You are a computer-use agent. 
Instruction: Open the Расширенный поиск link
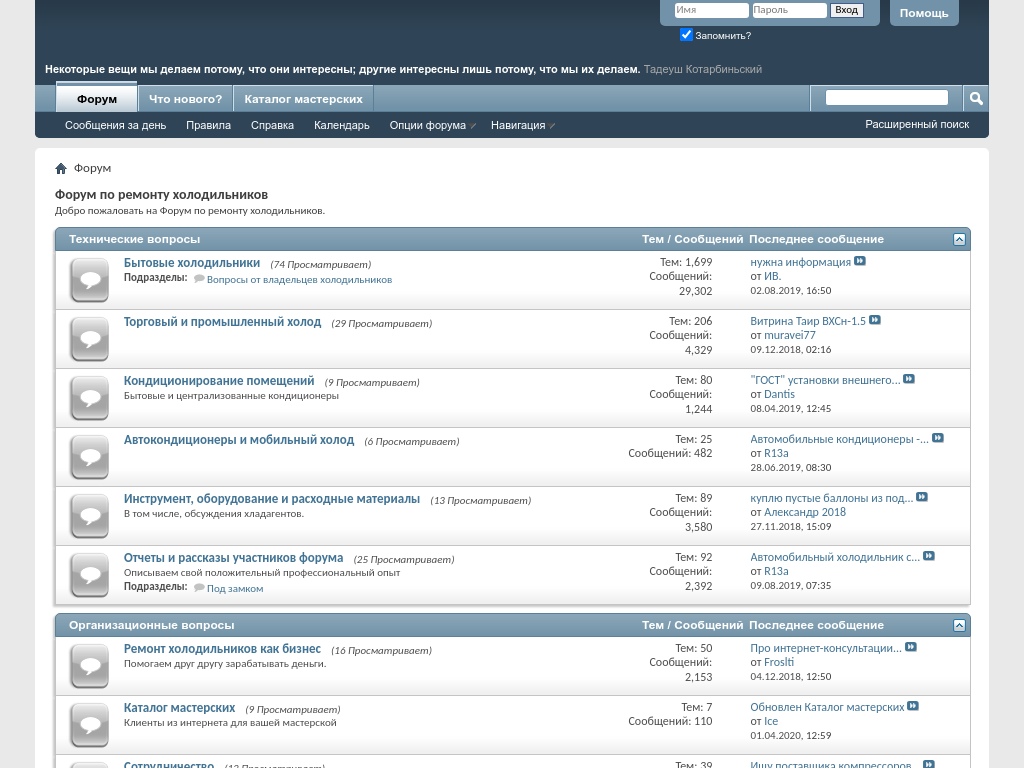917,125
